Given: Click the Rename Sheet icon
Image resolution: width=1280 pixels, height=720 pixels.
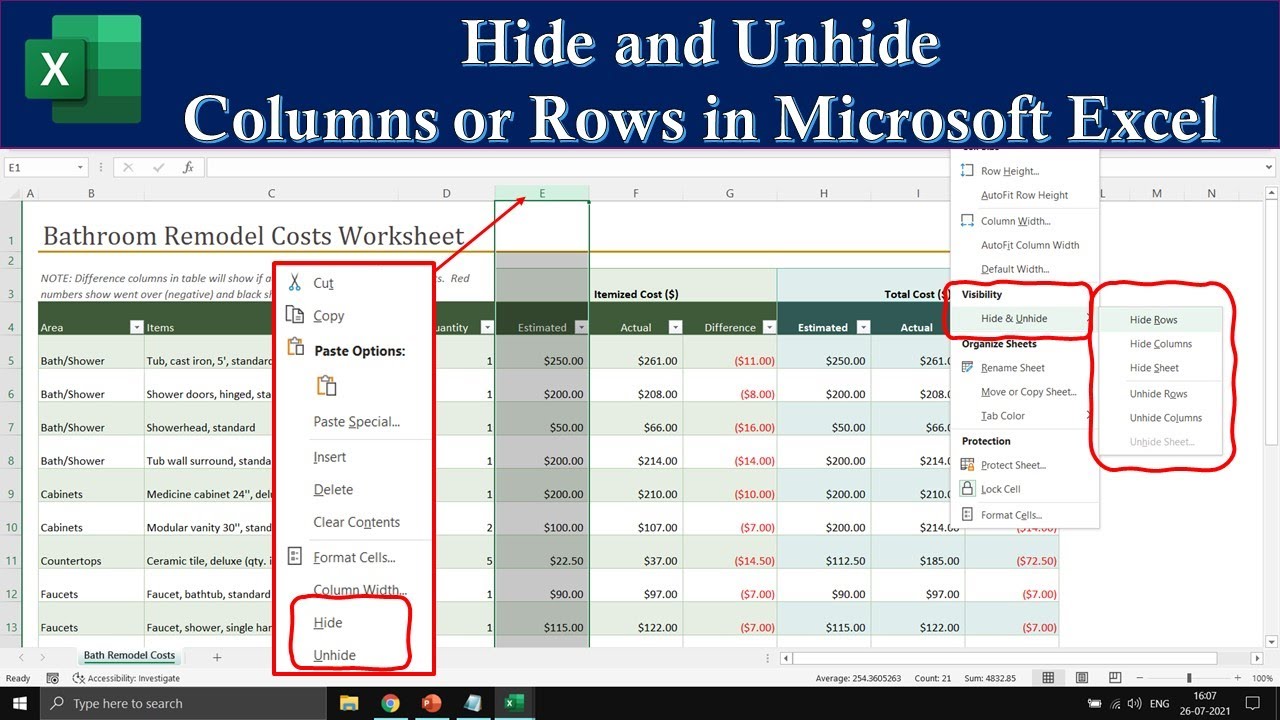Looking at the screenshot, I should tap(967, 368).
